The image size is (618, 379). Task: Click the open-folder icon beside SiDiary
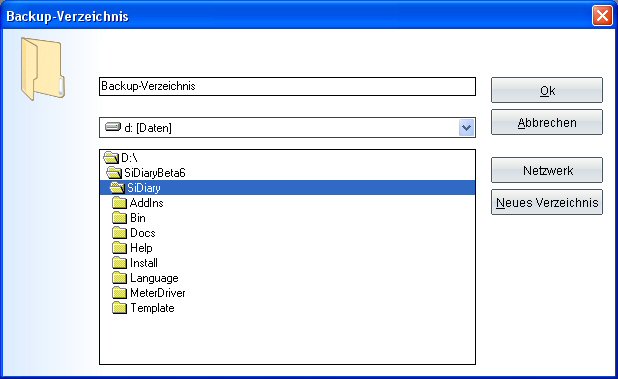coord(117,188)
